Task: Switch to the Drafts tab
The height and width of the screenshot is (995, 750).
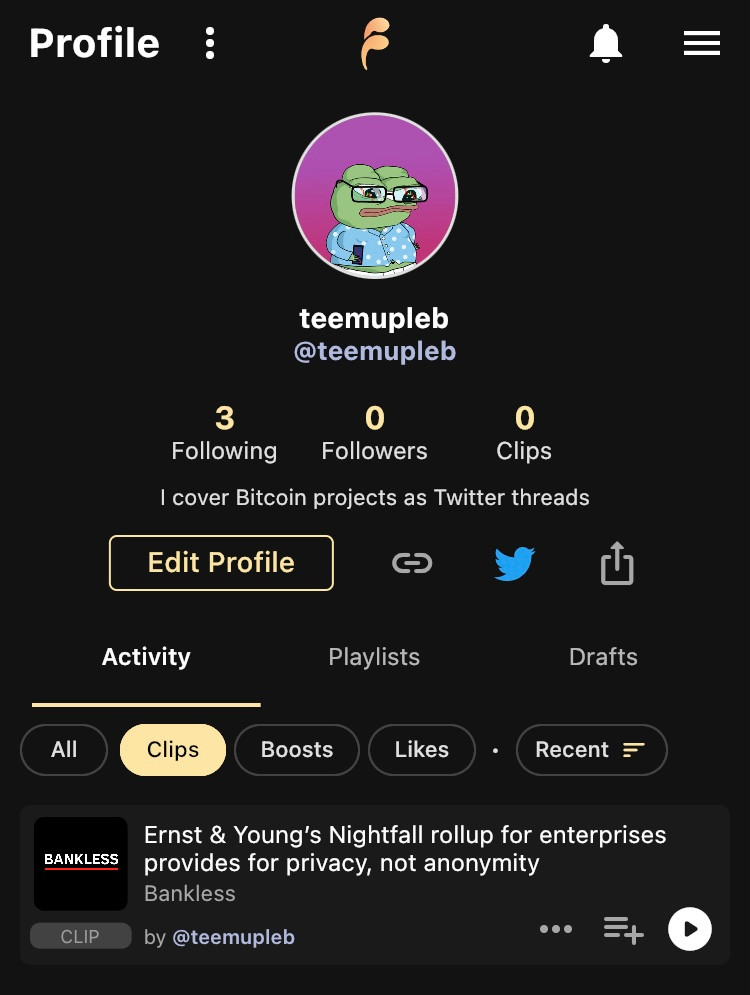Action: [603, 657]
